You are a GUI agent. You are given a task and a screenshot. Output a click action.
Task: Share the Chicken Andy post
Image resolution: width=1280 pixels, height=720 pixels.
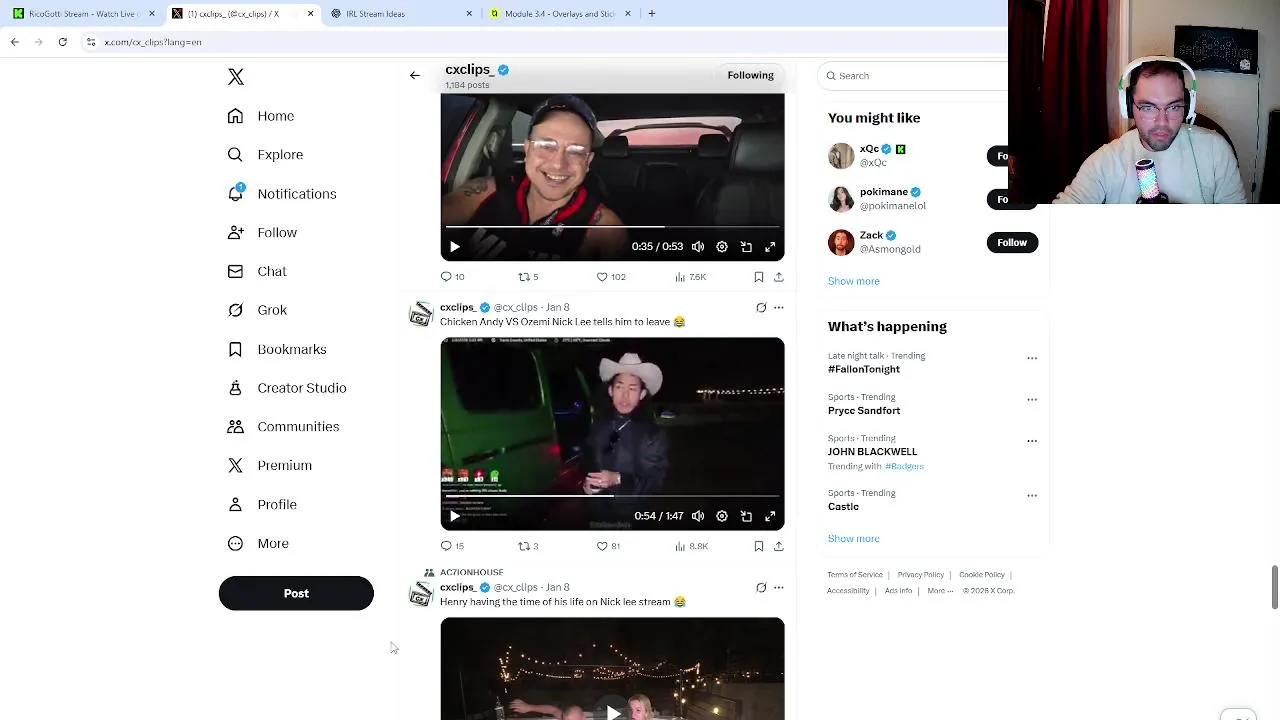tap(779, 546)
